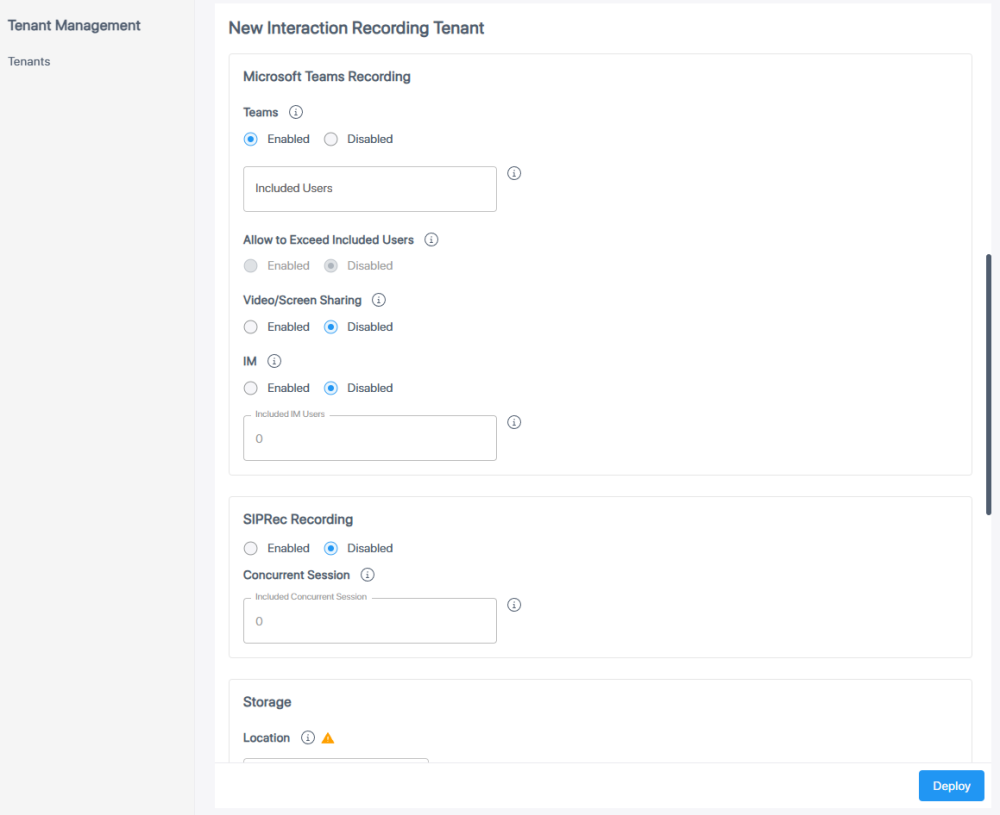The image size is (1000, 815).
Task: Click info icon beside Included Users field
Action: (x=514, y=173)
